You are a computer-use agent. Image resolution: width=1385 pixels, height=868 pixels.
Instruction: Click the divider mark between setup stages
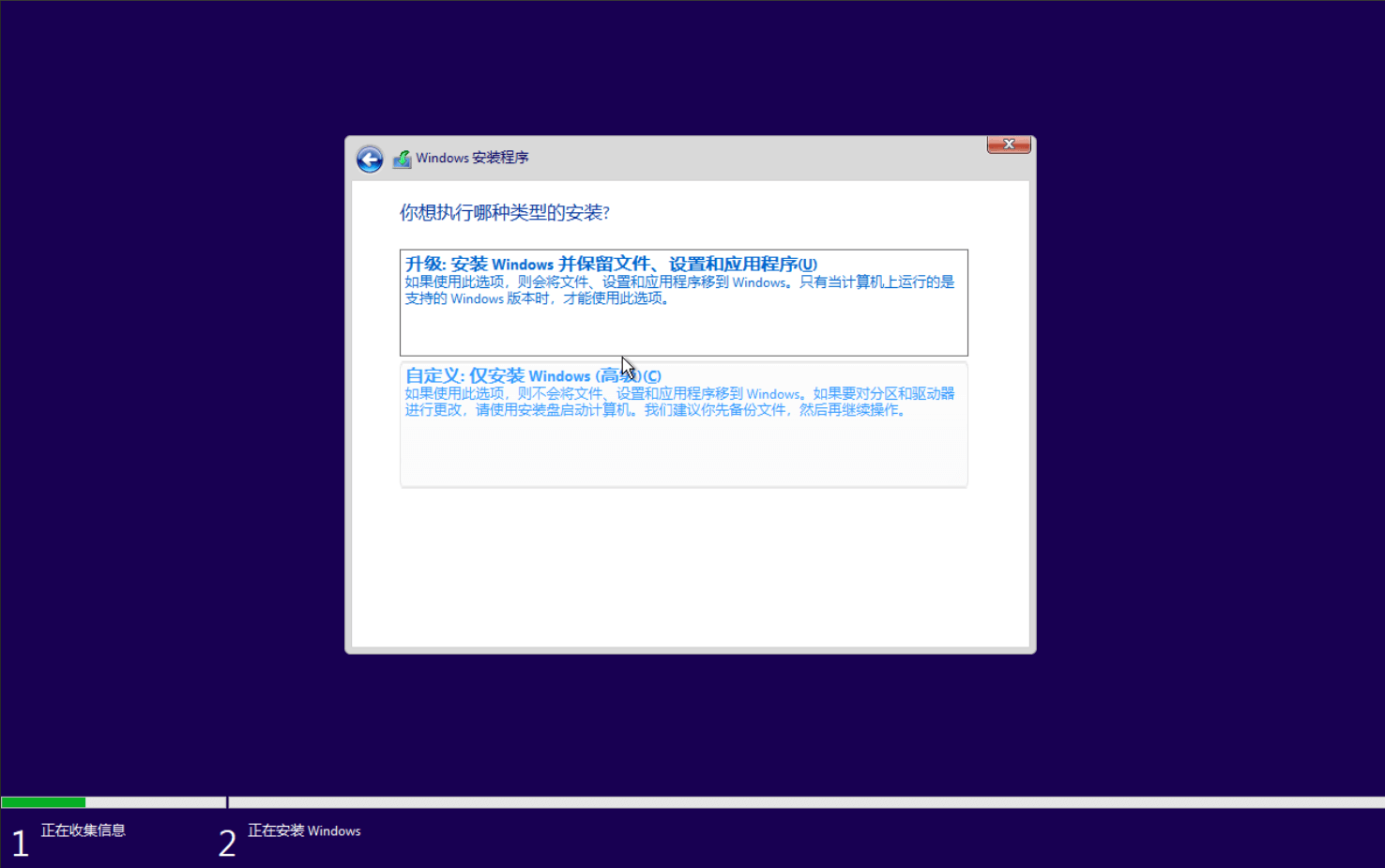point(226,801)
